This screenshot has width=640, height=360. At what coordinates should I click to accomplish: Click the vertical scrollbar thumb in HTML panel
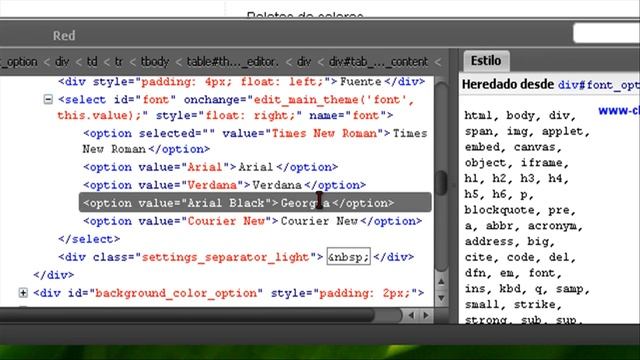point(441,182)
